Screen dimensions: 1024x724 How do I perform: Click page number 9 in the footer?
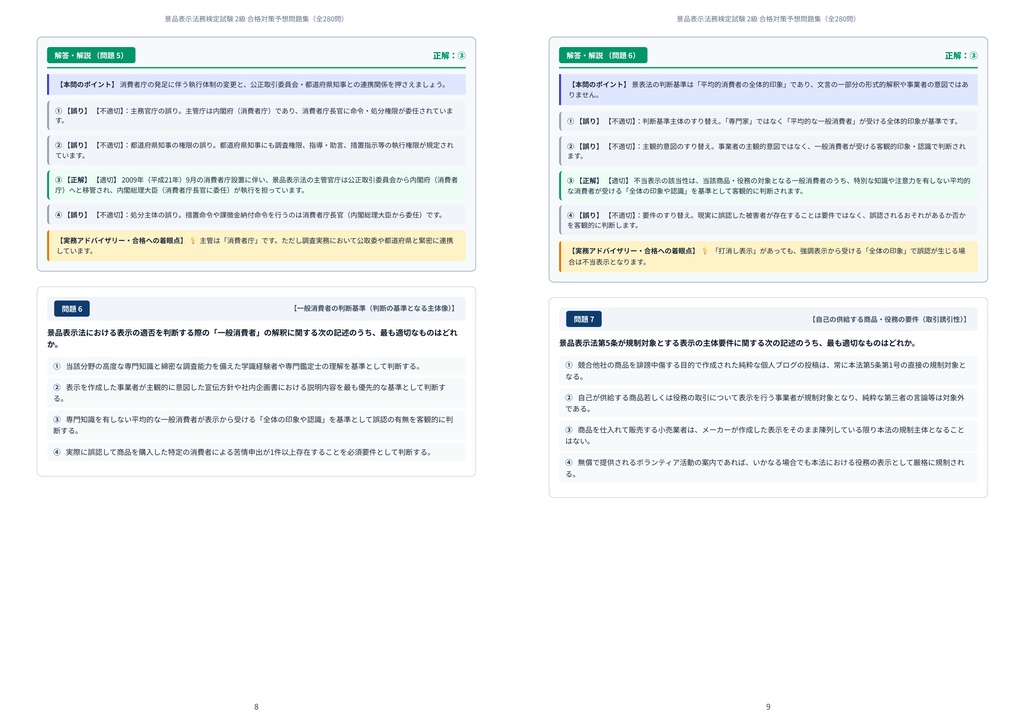(768, 706)
